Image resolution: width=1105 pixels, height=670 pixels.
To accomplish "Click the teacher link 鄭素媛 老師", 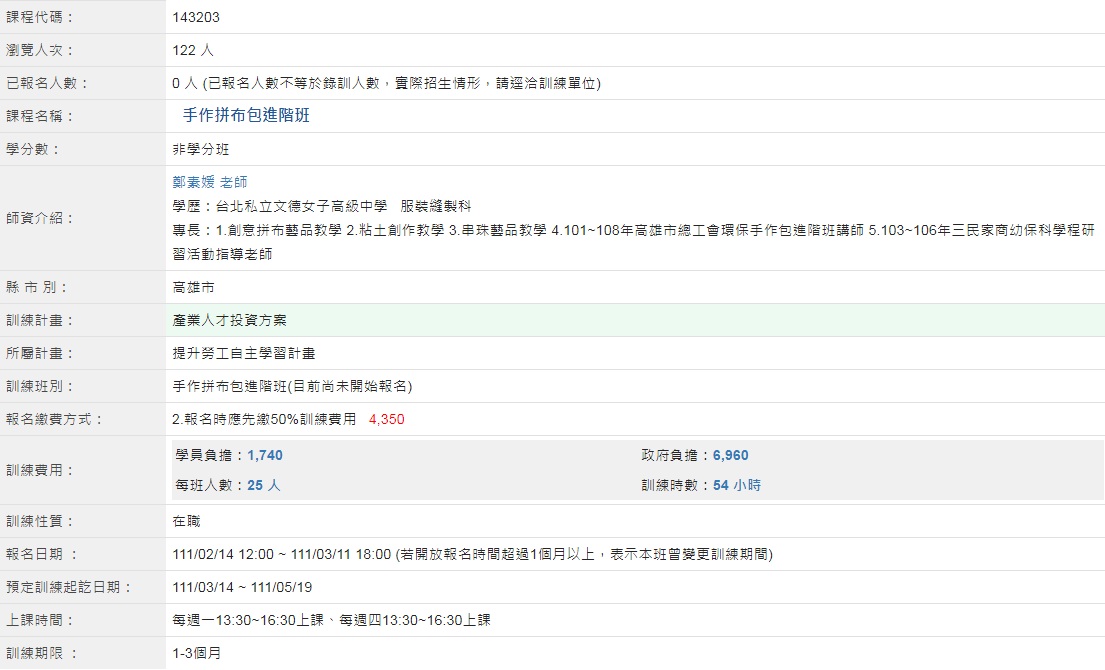I will 210,182.
